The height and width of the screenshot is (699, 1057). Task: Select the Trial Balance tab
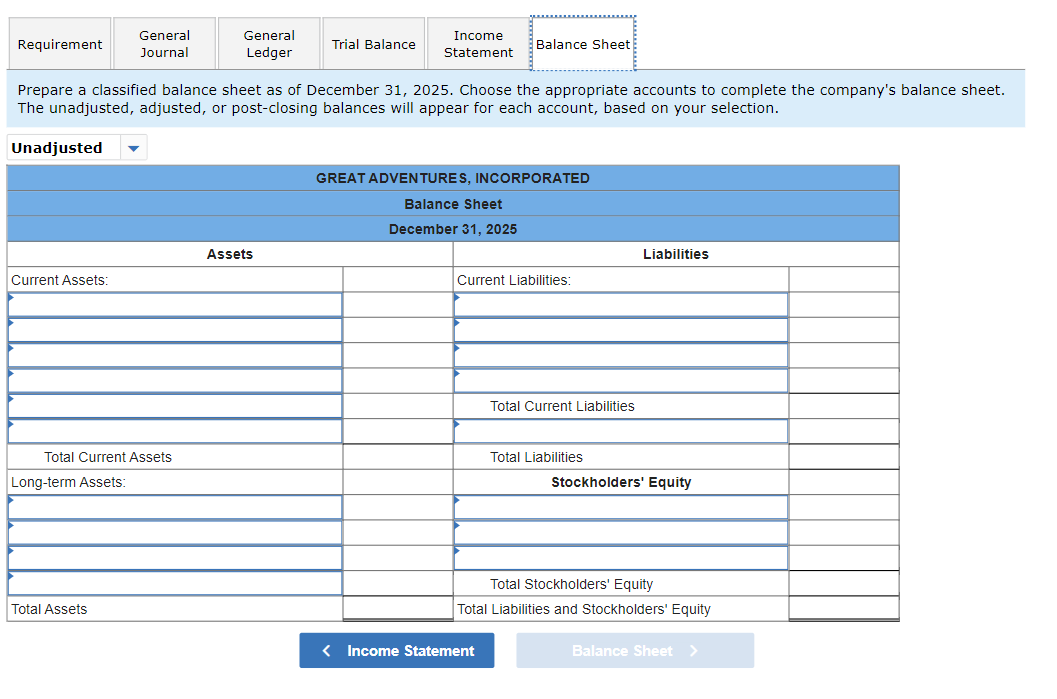[x=373, y=43]
